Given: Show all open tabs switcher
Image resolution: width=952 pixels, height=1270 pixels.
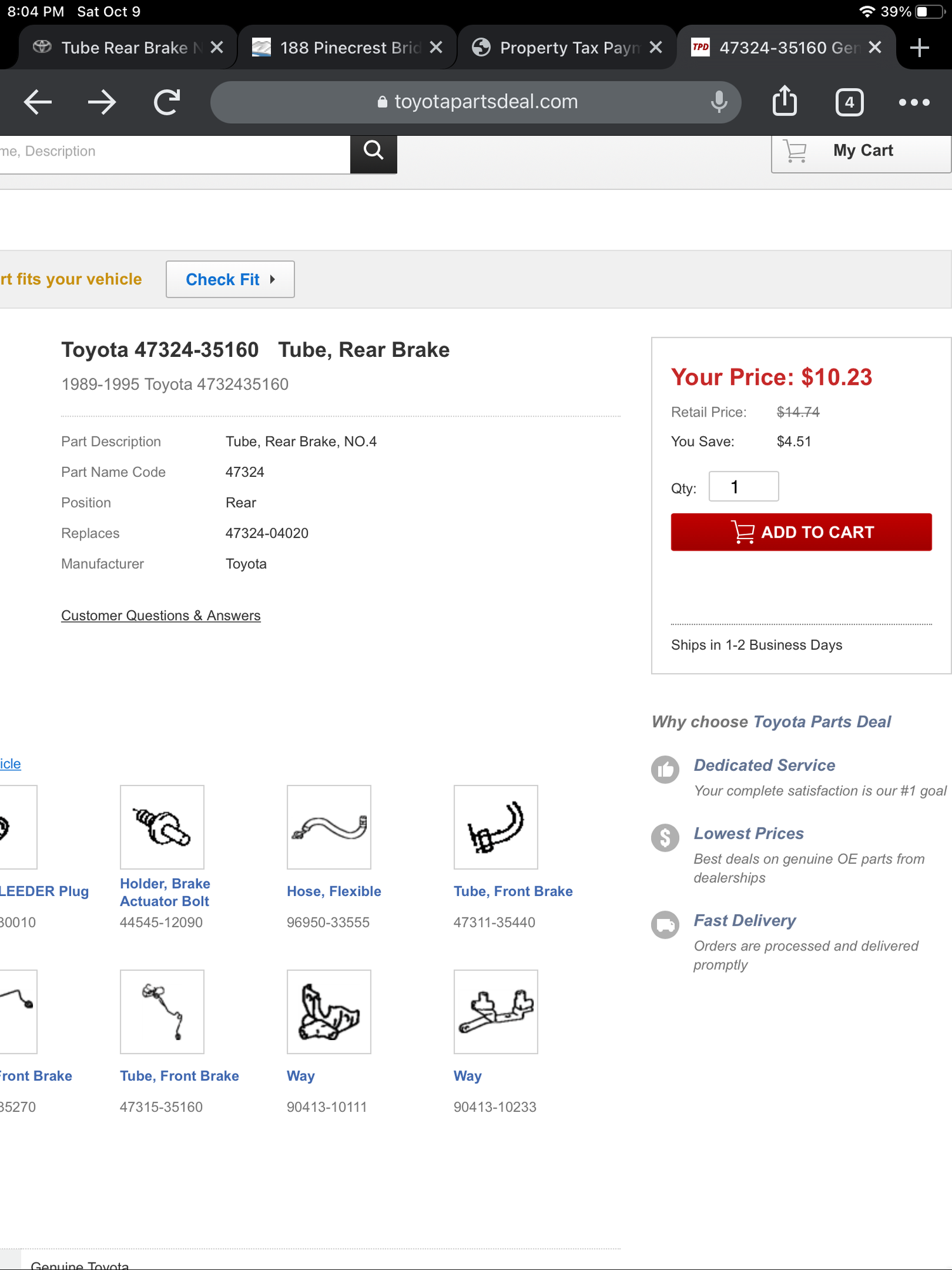Looking at the screenshot, I should click(849, 102).
